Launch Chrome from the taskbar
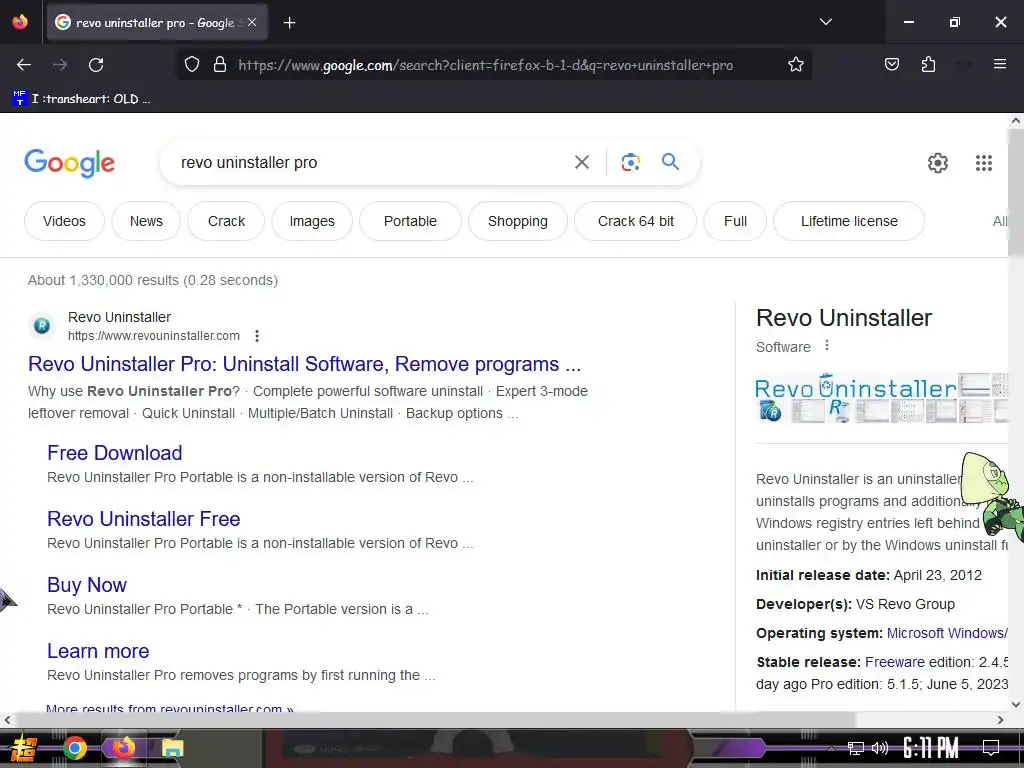 coord(74,748)
